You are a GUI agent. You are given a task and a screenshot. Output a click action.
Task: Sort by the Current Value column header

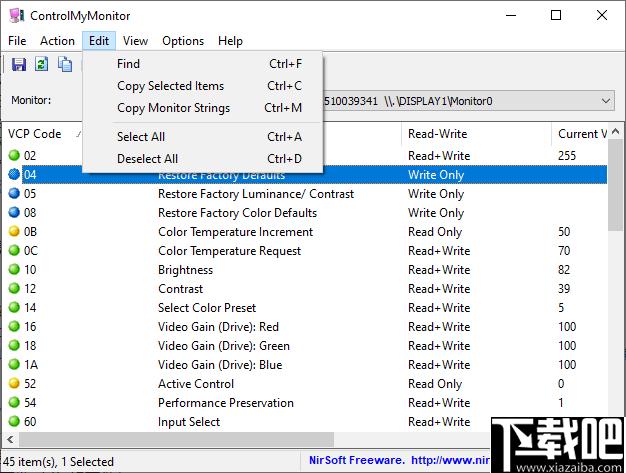(580, 134)
